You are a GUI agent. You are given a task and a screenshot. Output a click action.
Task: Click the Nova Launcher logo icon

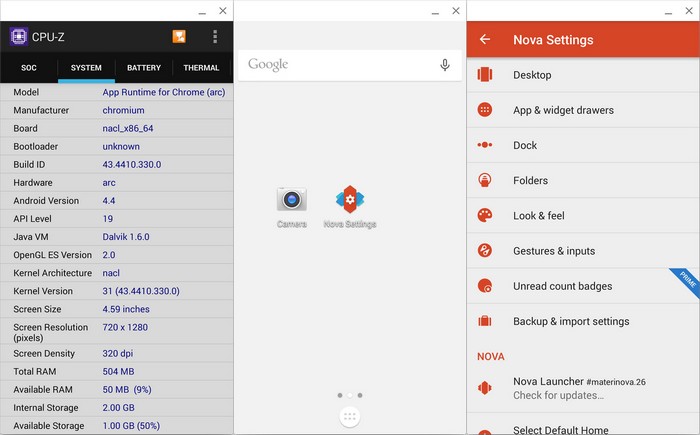coord(485,387)
